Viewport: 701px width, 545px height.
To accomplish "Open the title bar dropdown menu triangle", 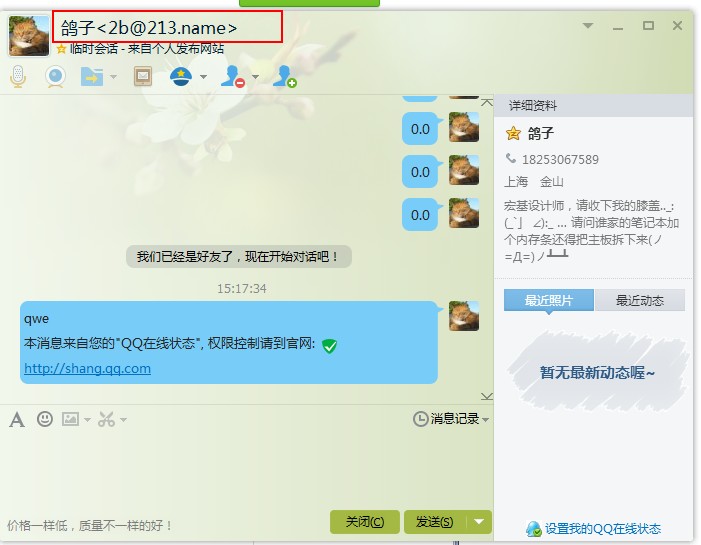I will 588,26.
